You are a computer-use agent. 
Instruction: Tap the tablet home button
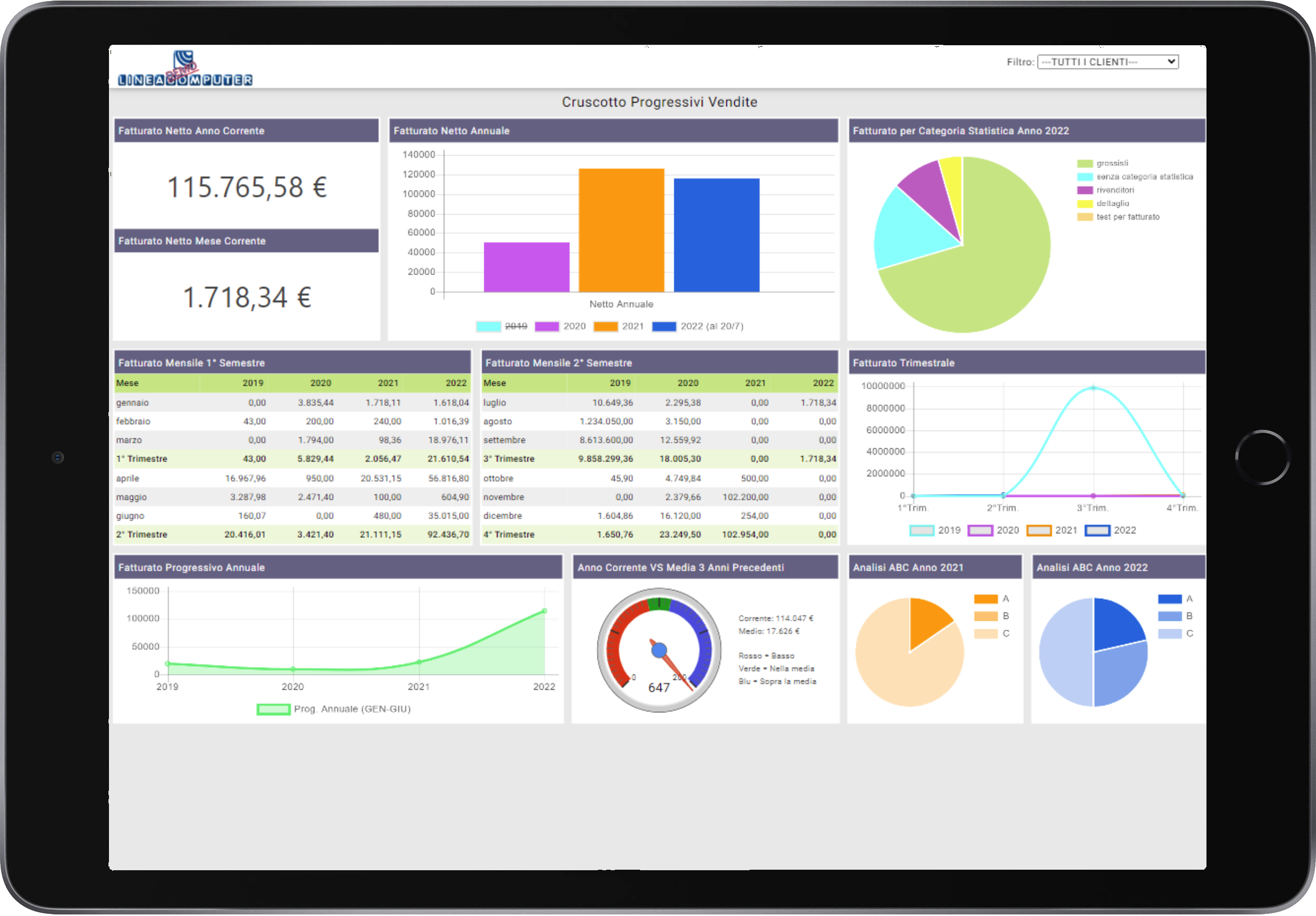tap(1263, 458)
